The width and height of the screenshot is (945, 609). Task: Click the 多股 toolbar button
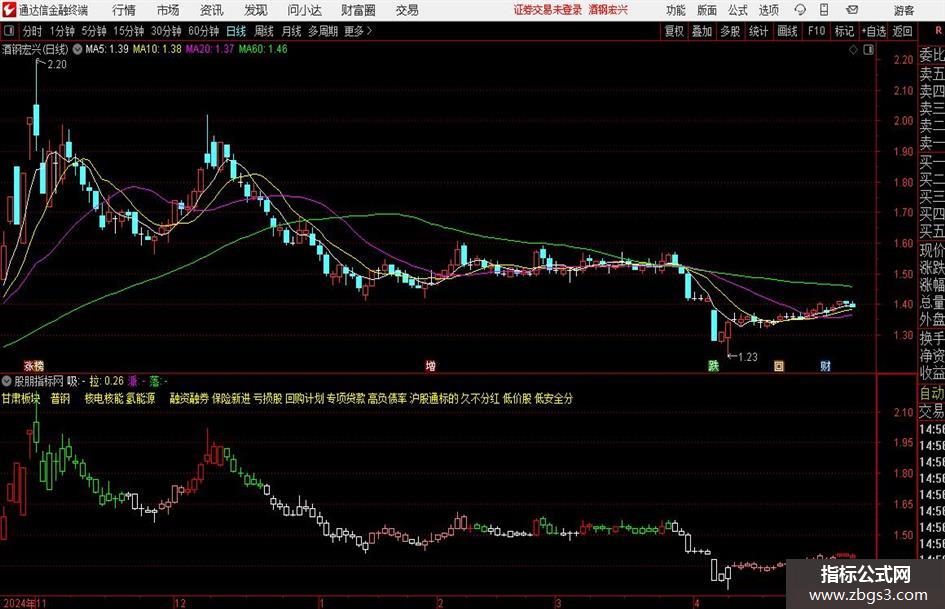pos(730,31)
